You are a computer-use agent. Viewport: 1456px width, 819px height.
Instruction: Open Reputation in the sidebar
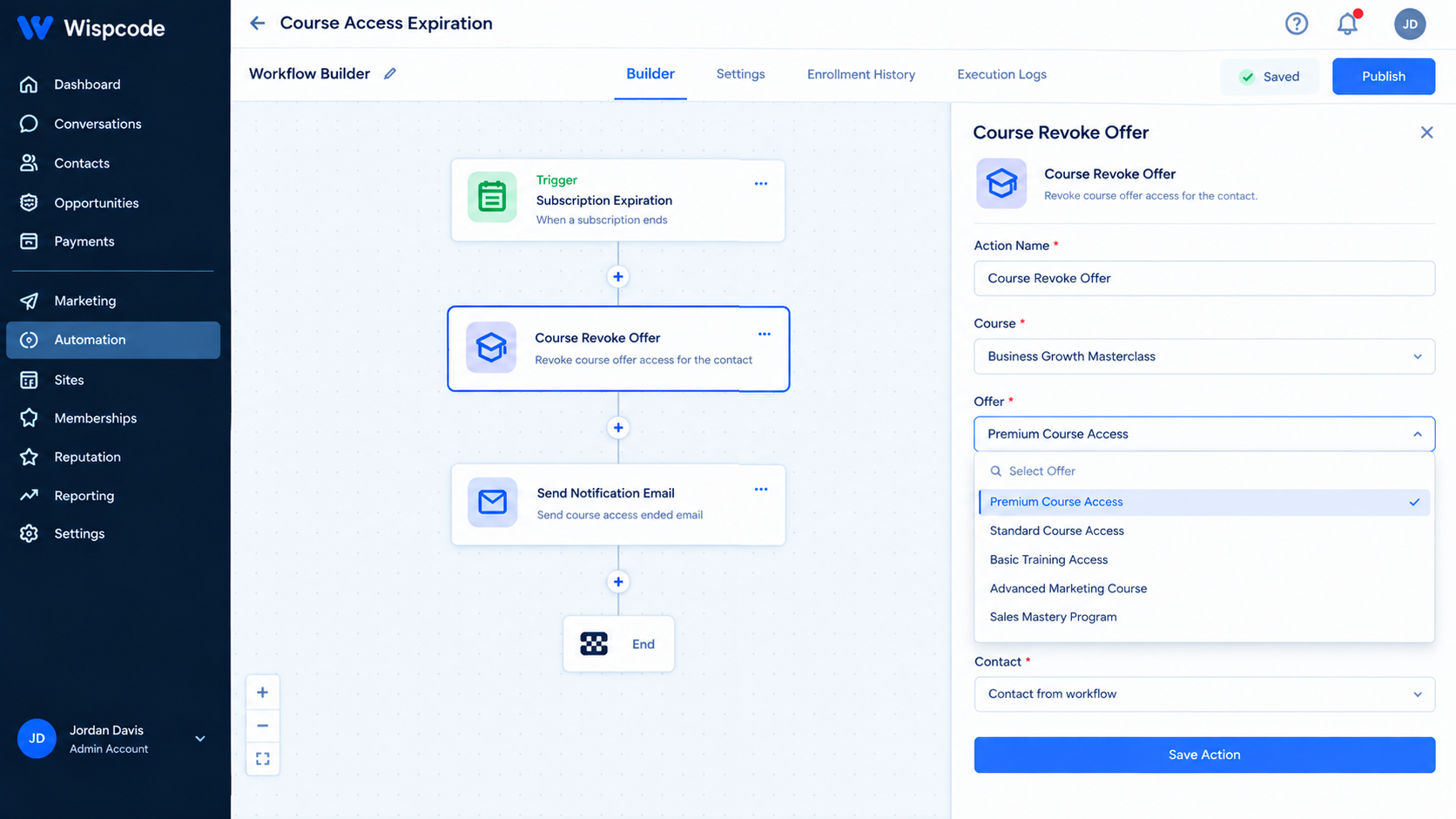point(113,457)
